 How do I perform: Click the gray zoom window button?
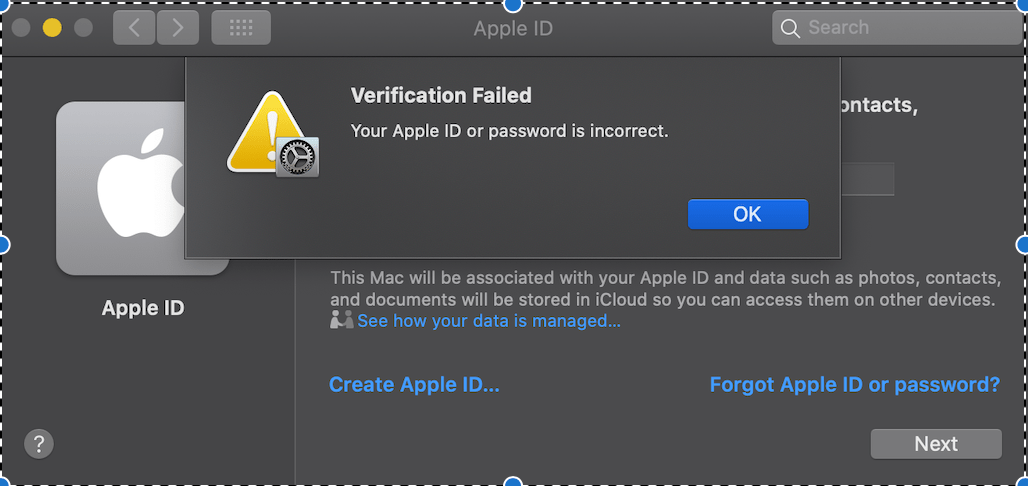click(83, 28)
